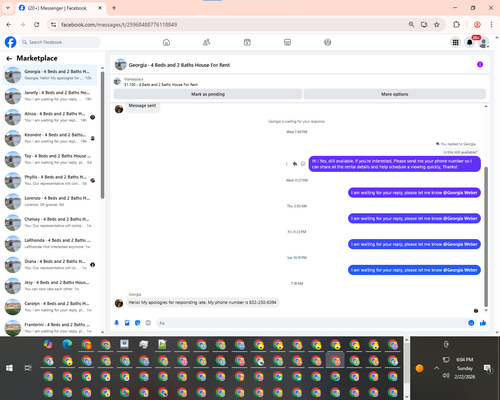
Task: Open the Watch video icon in top navigation
Action: point(247,42)
